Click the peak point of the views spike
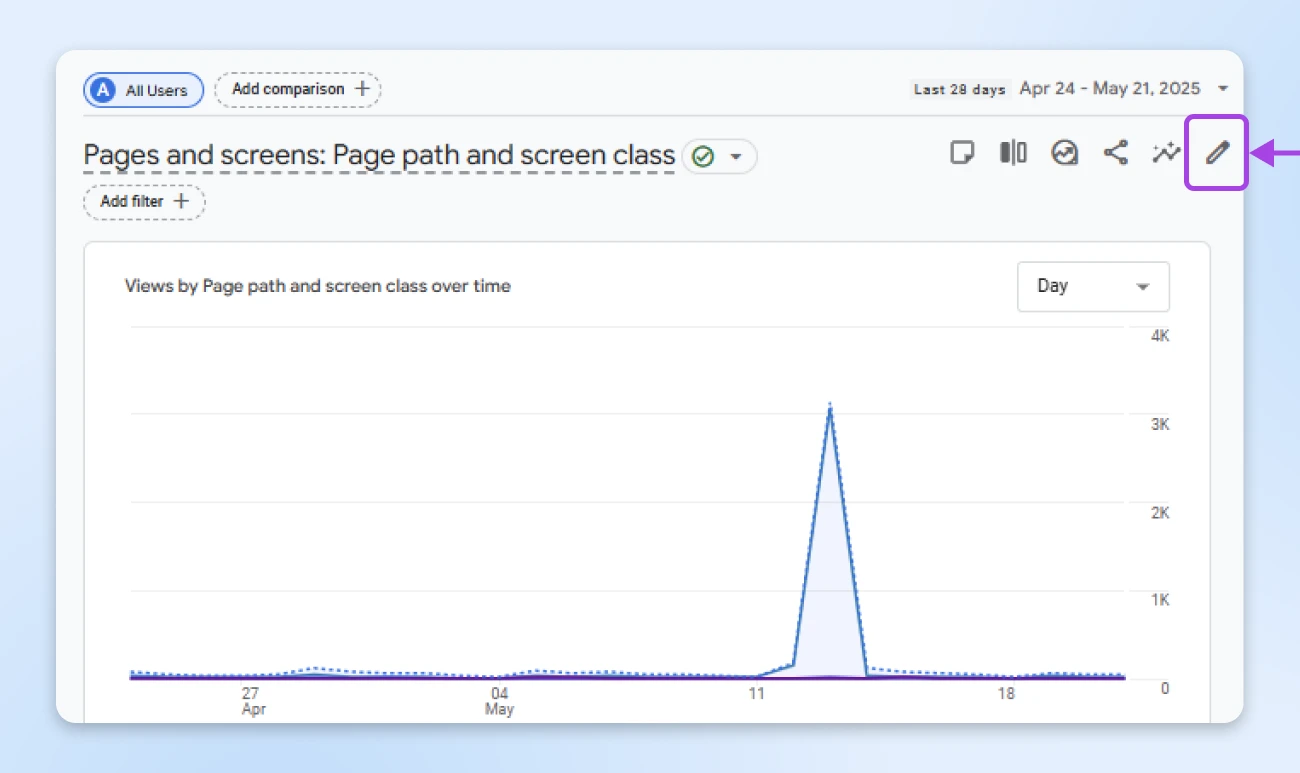This screenshot has width=1300, height=773. 830,406
